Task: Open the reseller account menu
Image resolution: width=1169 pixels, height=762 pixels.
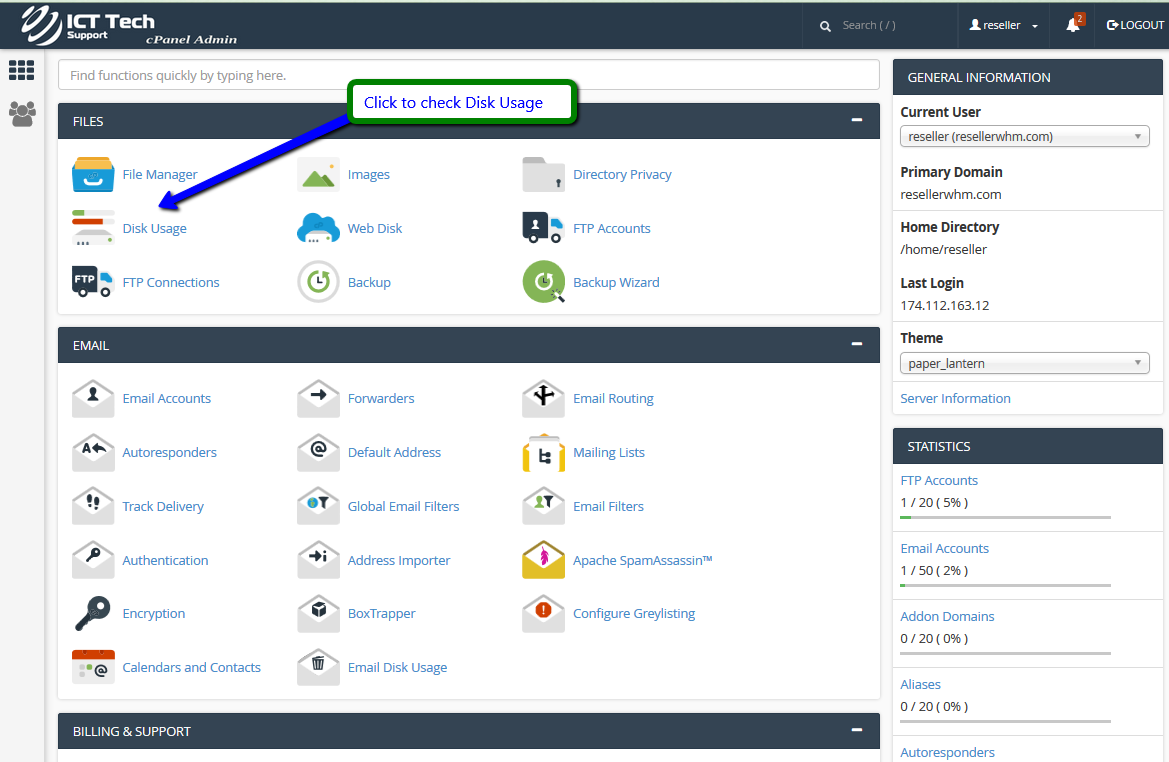Action: tap(1004, 25)
